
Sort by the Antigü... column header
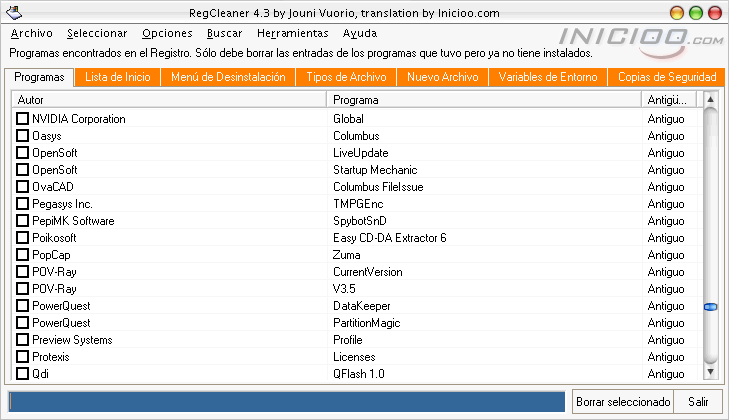[669, 100]
